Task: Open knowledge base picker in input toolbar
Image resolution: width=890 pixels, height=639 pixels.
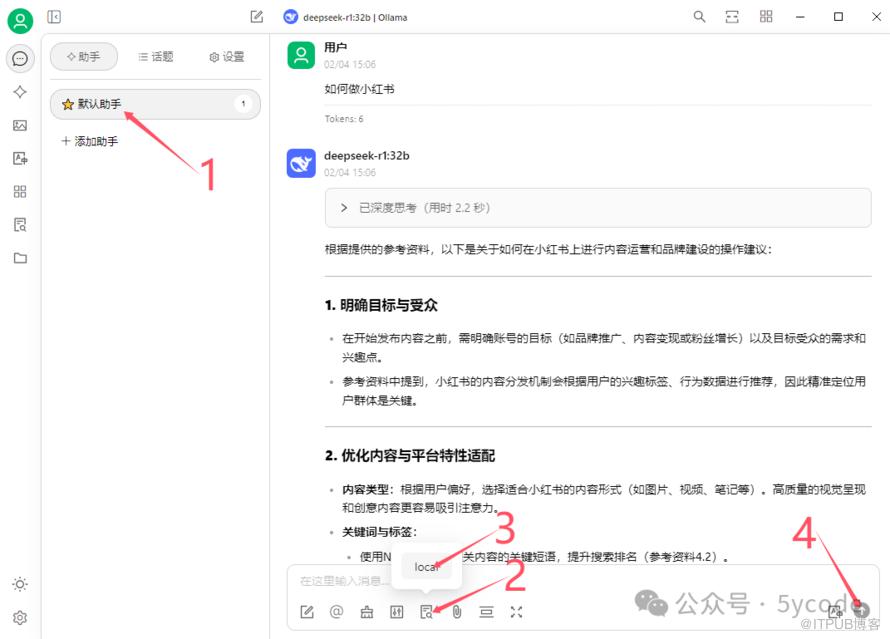Action: pyautogui.click(x=426, y=612)
